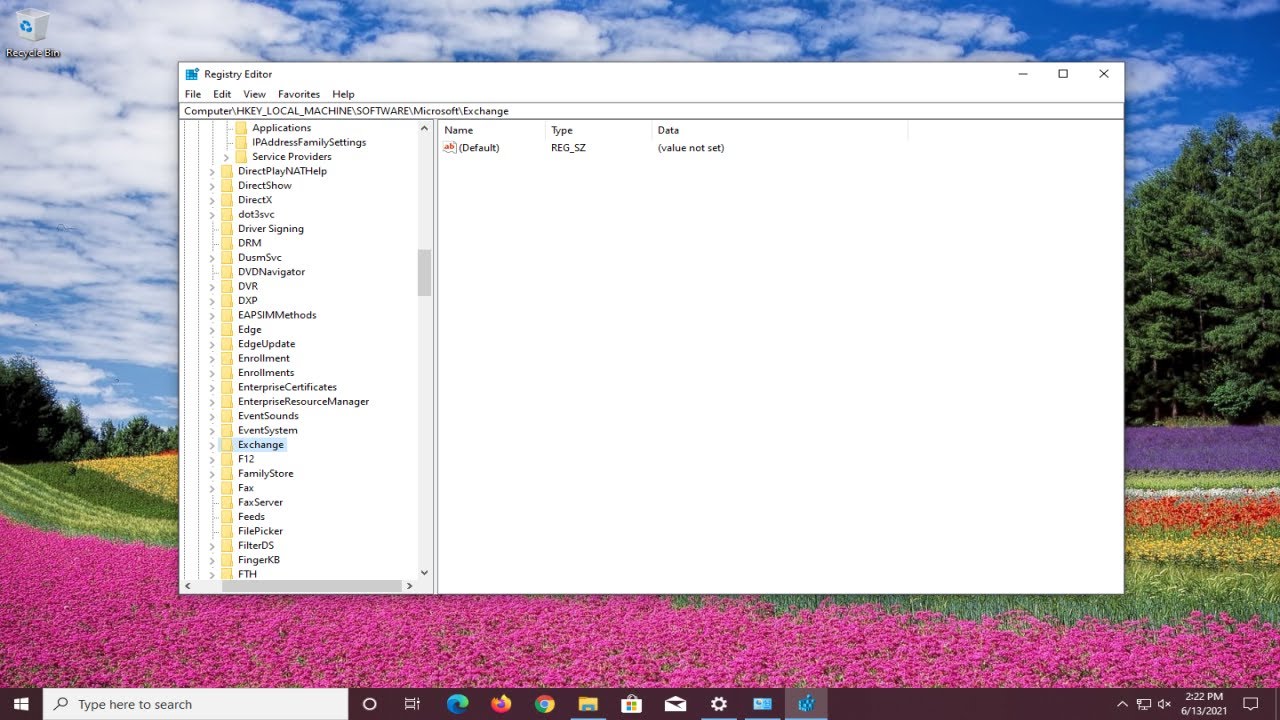Open Settings from taskbar
This screenshot has width=1280, height=720.
pos(718,704)
